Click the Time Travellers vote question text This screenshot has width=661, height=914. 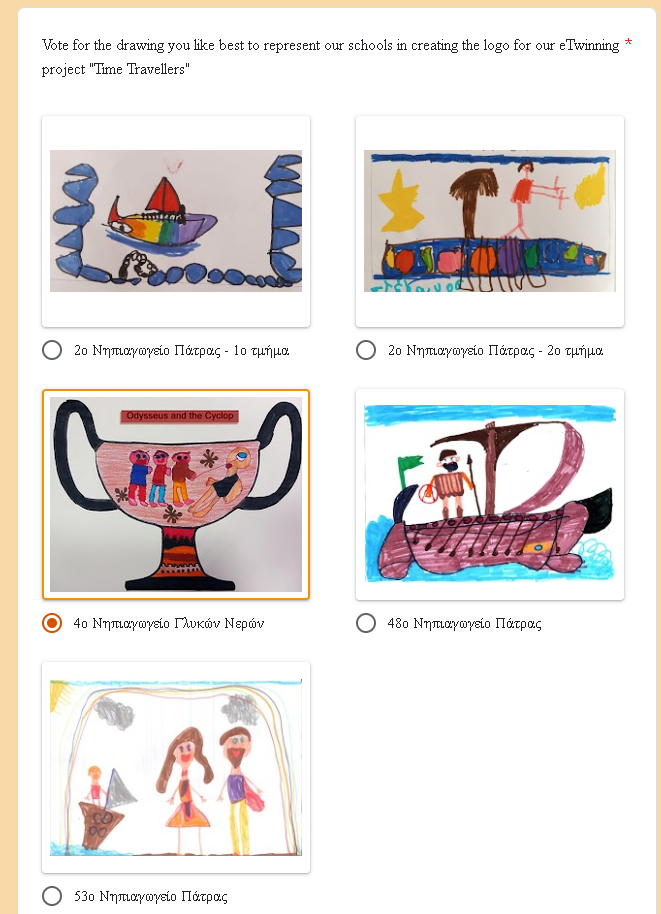[330, 57]
